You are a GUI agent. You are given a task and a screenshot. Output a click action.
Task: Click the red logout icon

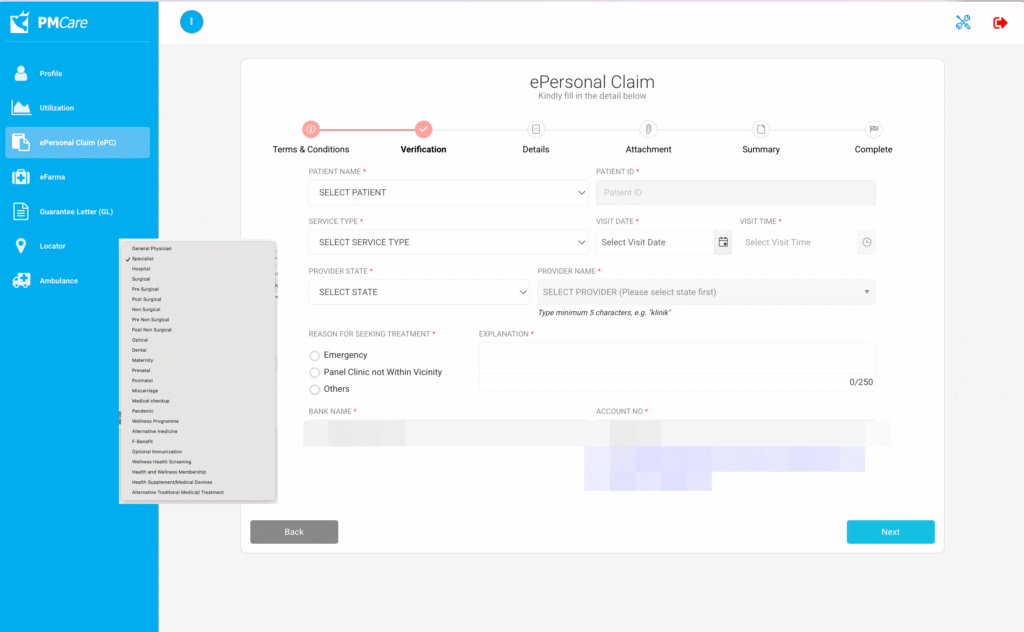point(1000,22)
